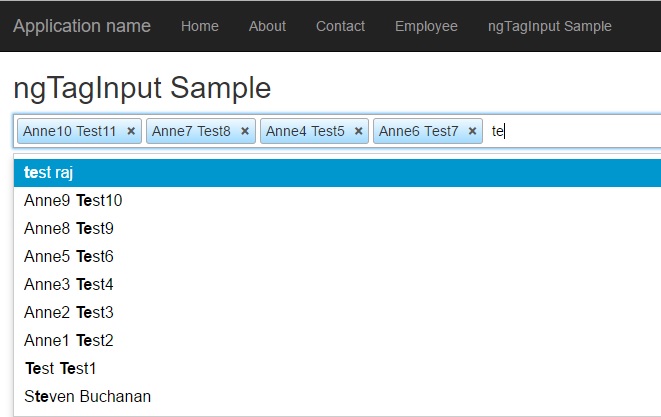Remove the Anne7 Test8 tag

coord(245,131)
